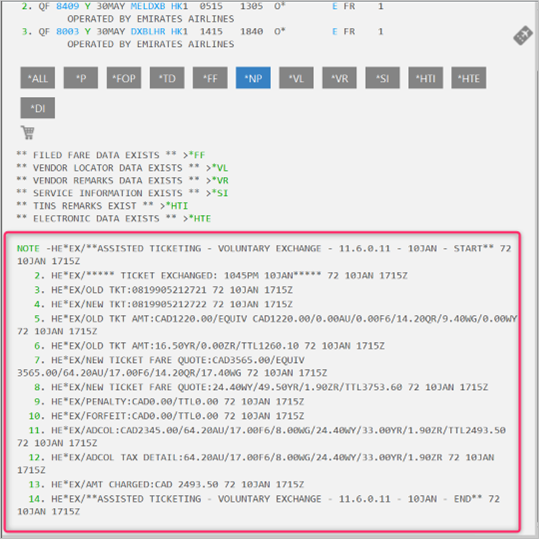Click the DXBLHR city pair link

coord(148,32)
